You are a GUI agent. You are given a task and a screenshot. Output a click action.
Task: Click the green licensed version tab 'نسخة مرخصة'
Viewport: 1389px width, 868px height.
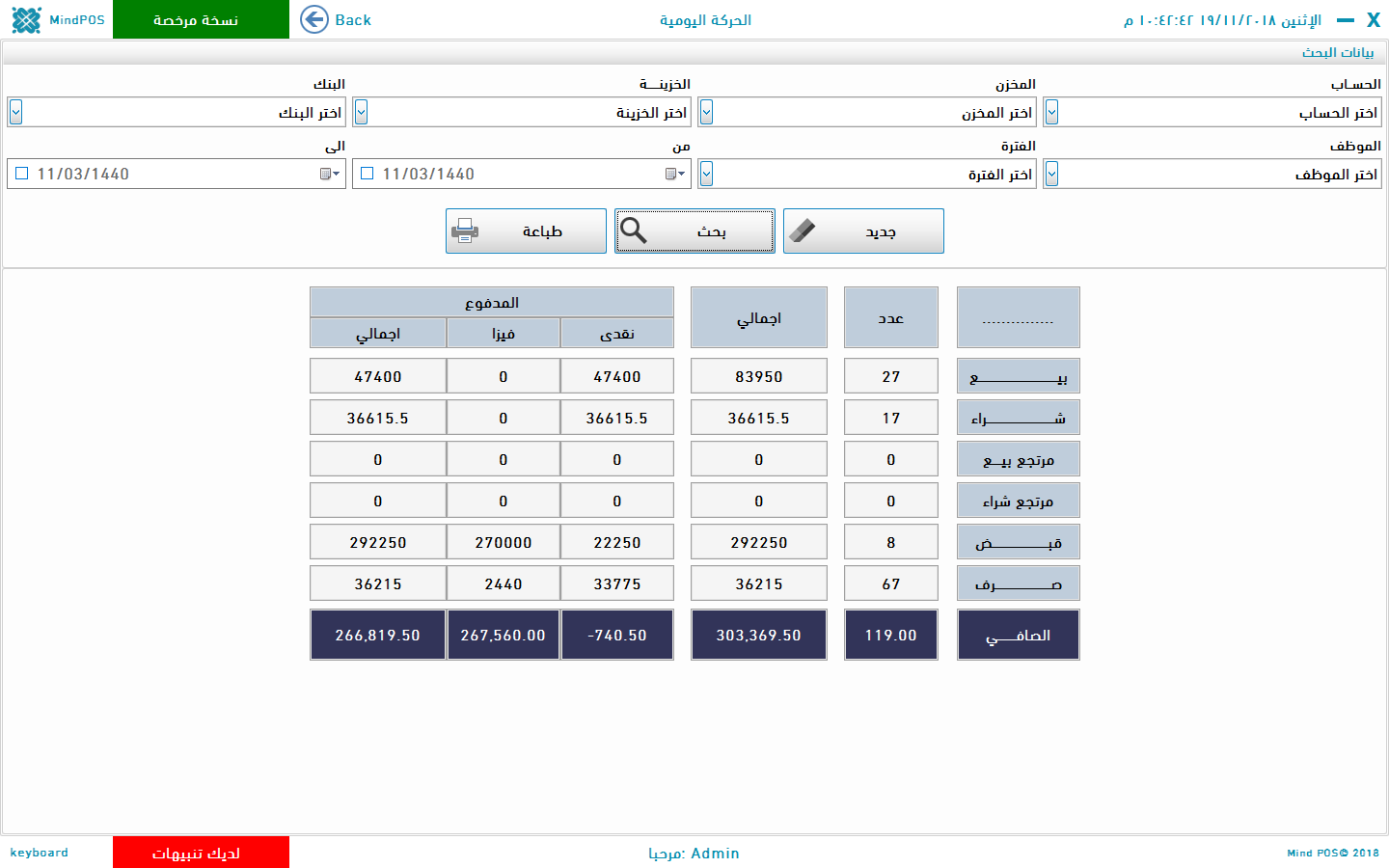[201, 19]
